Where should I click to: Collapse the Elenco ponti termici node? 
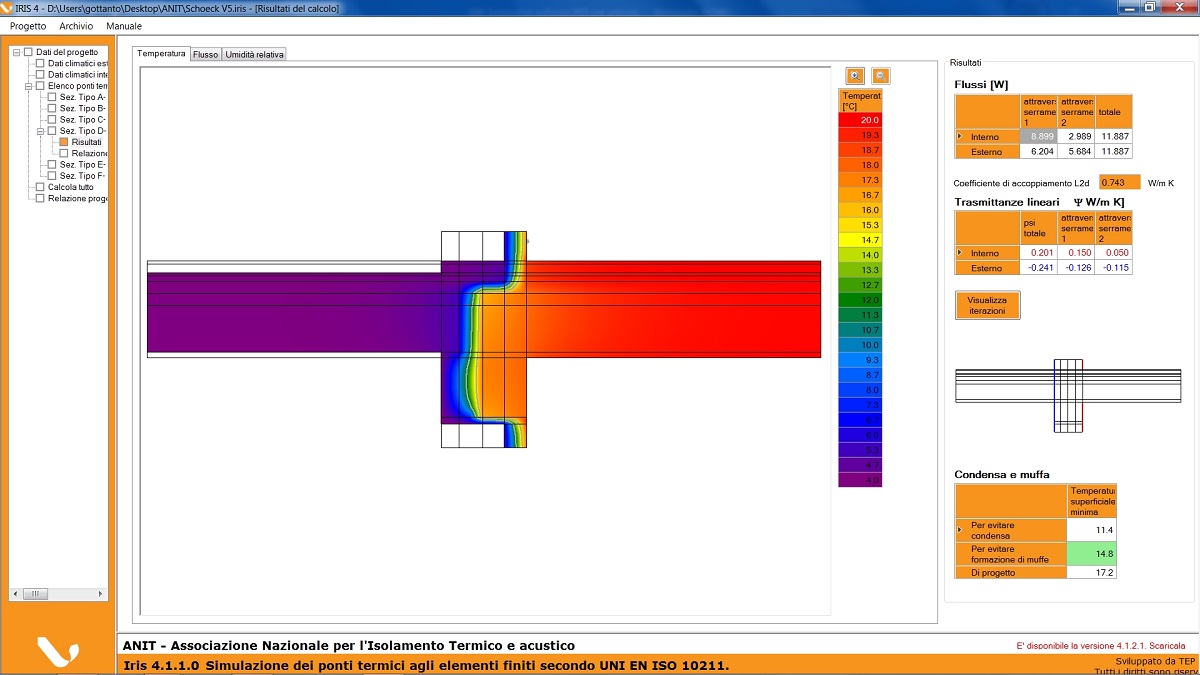(28, 86)
